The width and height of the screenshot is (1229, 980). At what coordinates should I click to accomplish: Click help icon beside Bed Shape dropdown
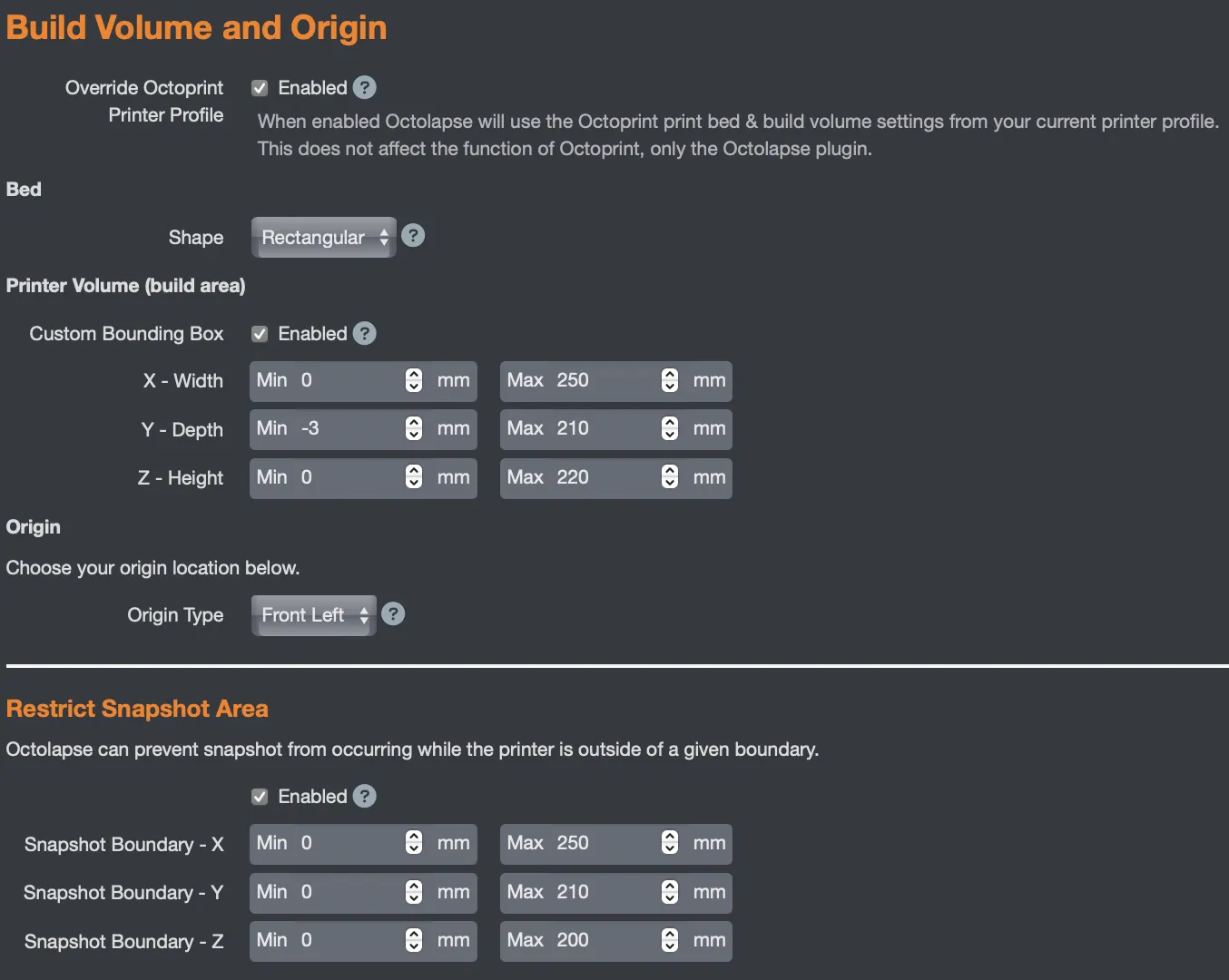pyautogui.click(x=413, y=236)
